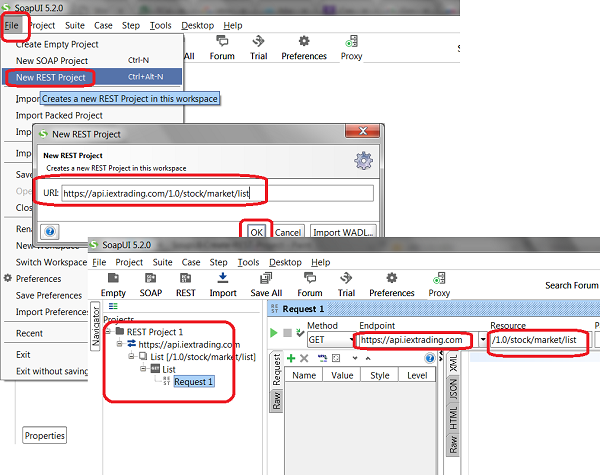
Task: Click the SOAP project toolbar icon
Action: pyautogui.click(x=148, y=283)
